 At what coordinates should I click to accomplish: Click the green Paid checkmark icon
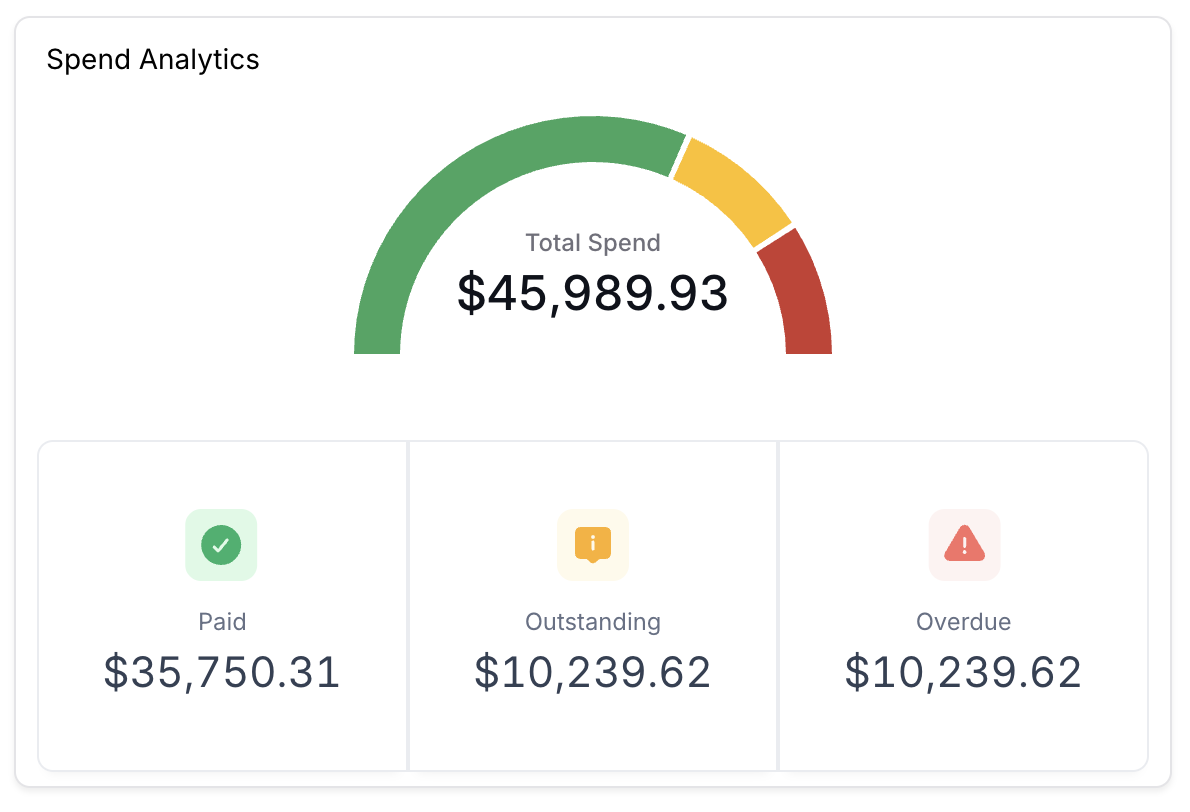[x=221, y=545]
